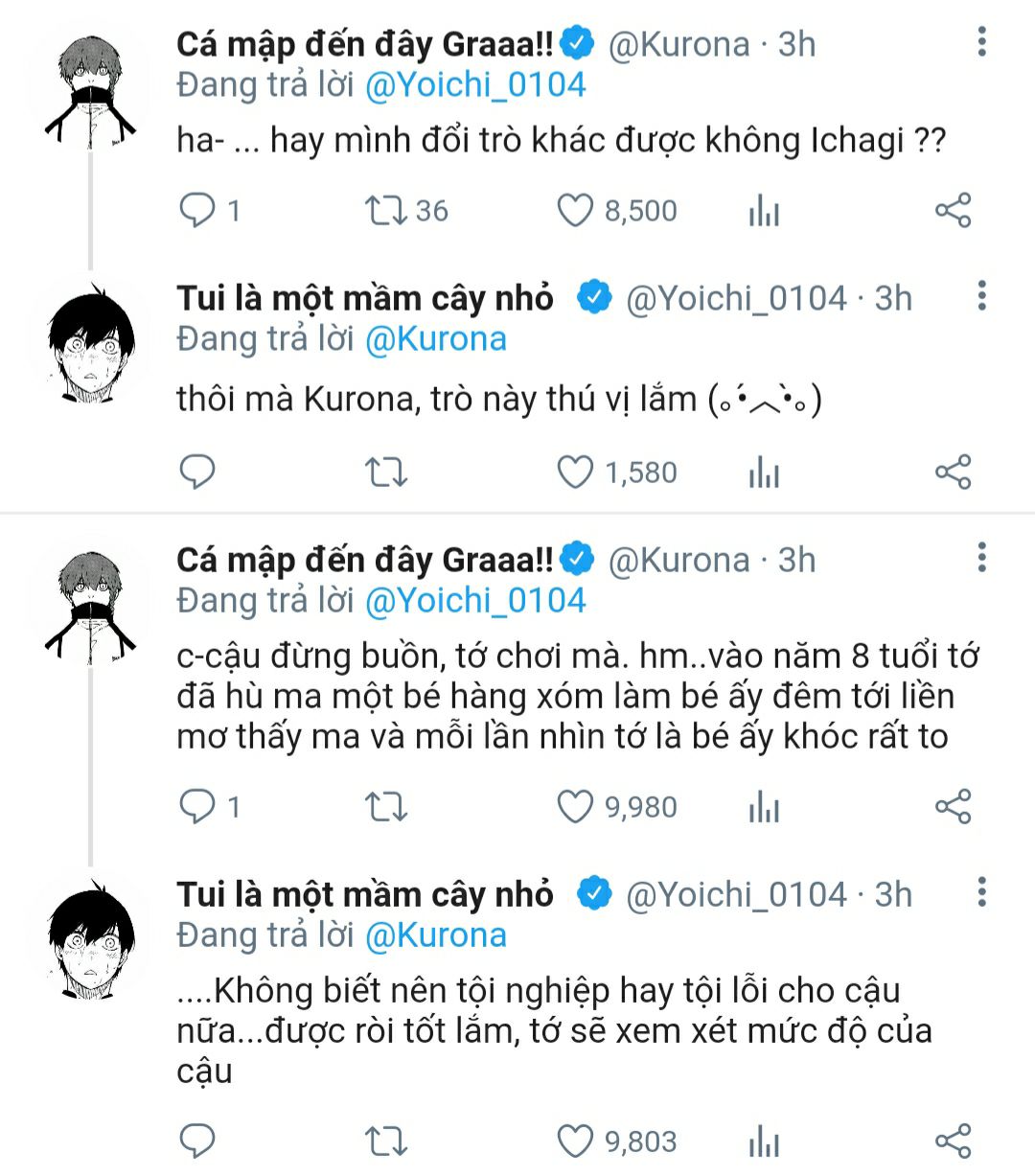The width and height of the screenshot is (1035, 1176).
Task: Share the last tweet with 9,803 likes
Action: click(x=953, y=1141)
